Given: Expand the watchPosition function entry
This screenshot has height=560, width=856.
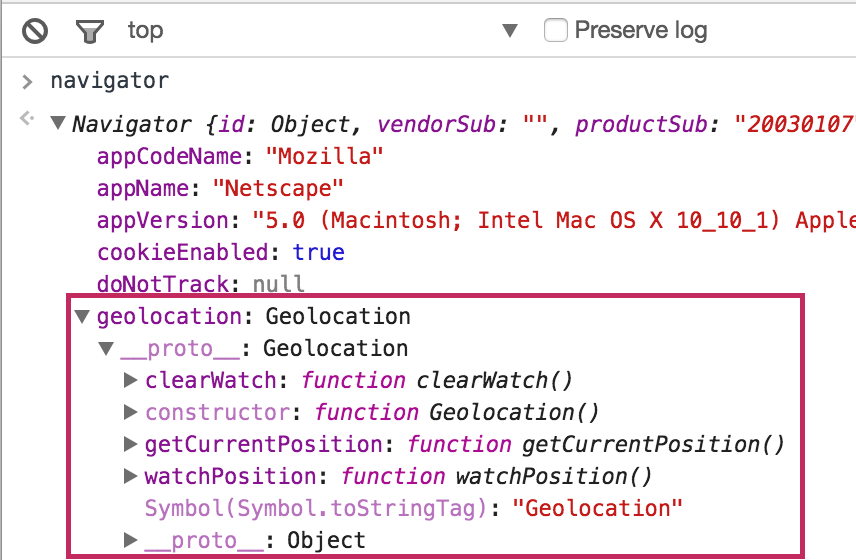Looking at the screenshot, I should pos(130,477).
